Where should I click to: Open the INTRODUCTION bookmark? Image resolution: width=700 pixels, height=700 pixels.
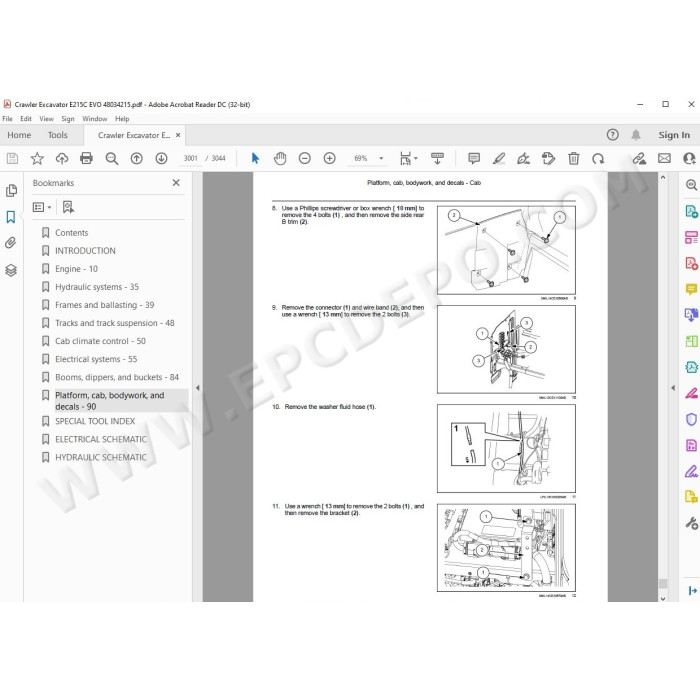(x=85, y=251)
